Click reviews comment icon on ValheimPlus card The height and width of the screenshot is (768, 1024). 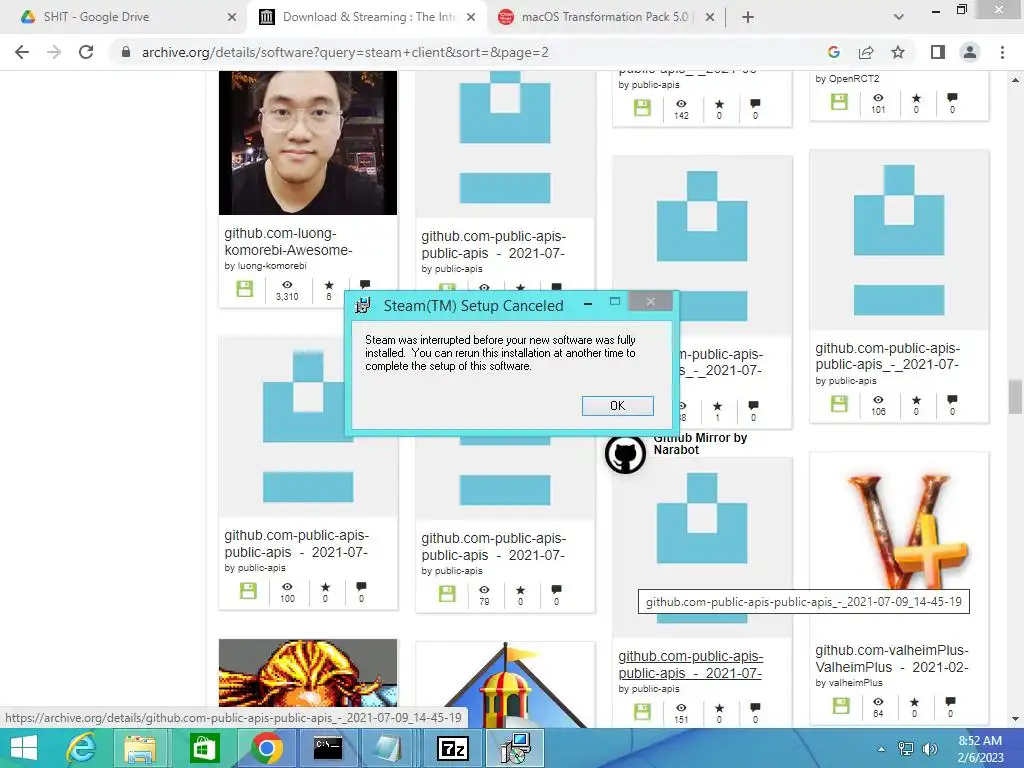click(951, 702)
